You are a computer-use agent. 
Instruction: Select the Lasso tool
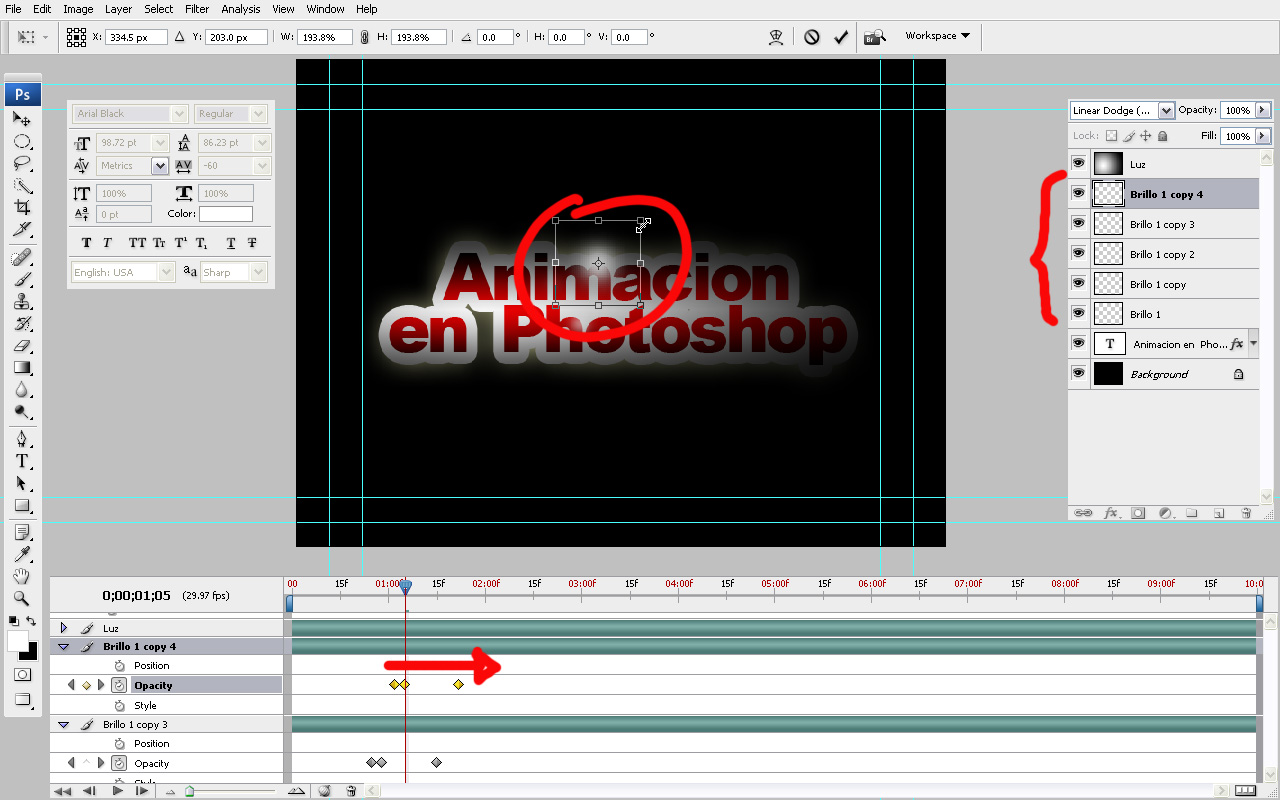(x=22, y=163)
